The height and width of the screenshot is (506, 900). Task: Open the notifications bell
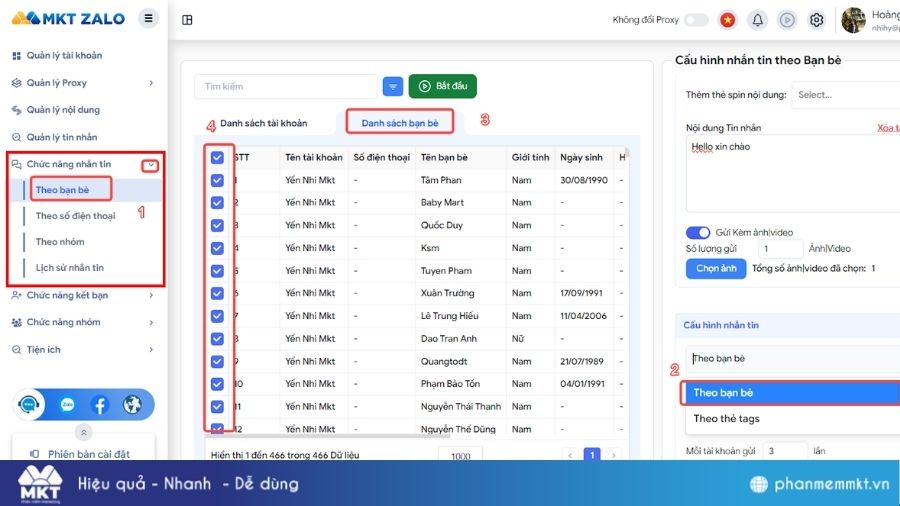pyautogui.click(x=757, y=20)
